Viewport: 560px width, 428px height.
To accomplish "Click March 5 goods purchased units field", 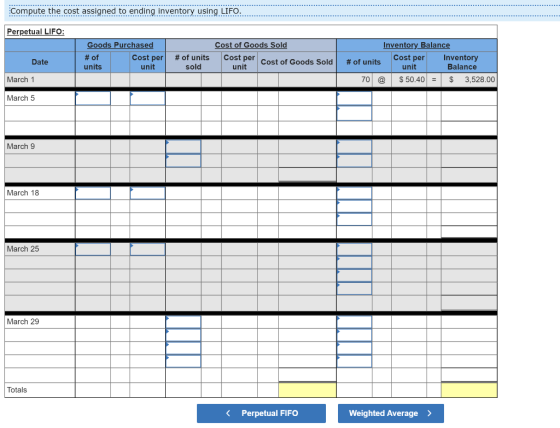I will tap(93, 98).
